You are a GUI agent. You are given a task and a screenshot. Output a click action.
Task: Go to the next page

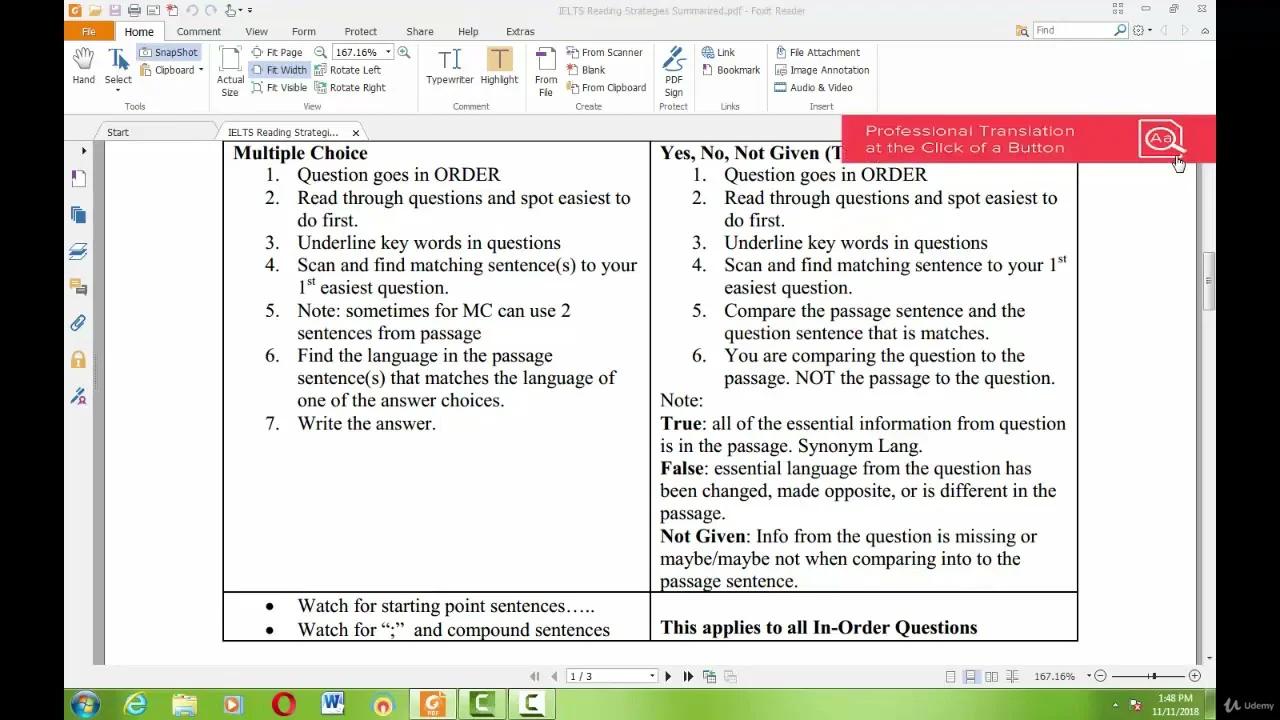click(x=668, y=676)
